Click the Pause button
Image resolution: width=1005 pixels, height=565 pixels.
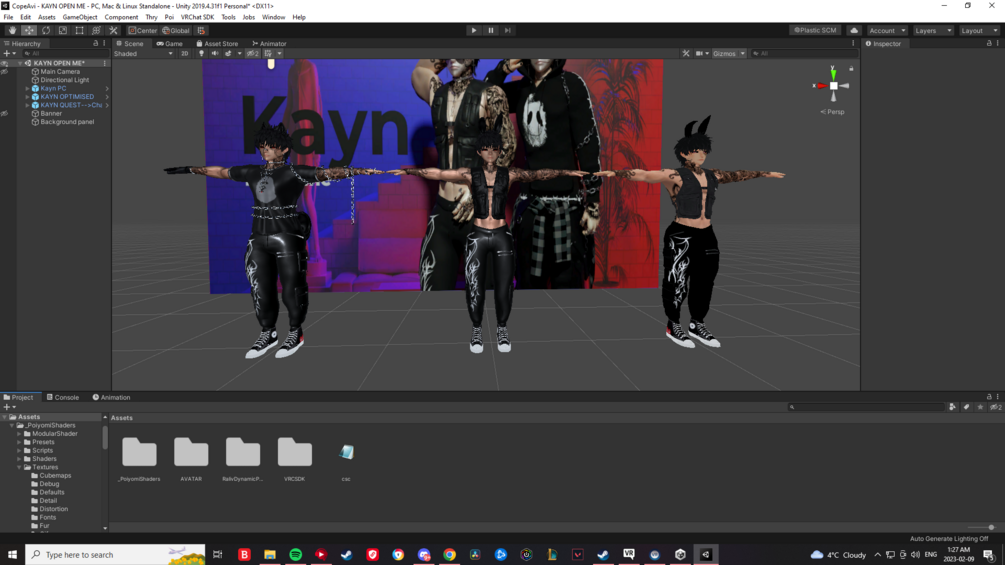[x=491, y=30]
